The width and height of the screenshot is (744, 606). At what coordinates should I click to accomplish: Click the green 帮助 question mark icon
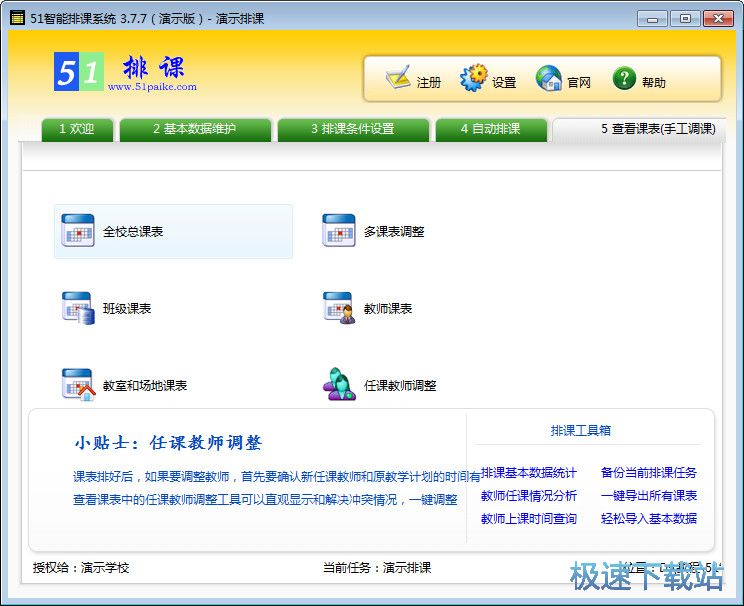coord(624,78)
